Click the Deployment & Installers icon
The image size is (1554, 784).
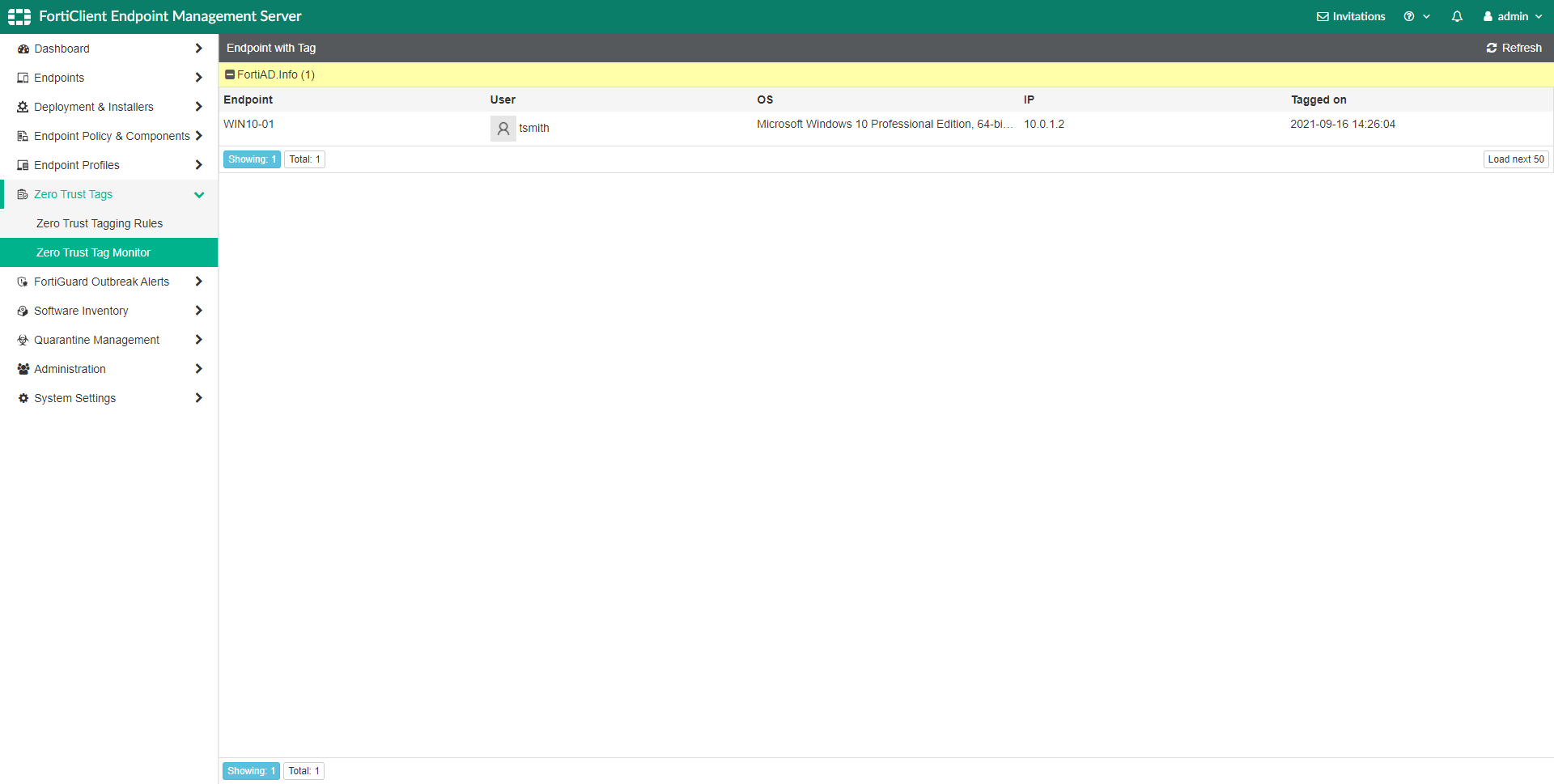(23, 107)
